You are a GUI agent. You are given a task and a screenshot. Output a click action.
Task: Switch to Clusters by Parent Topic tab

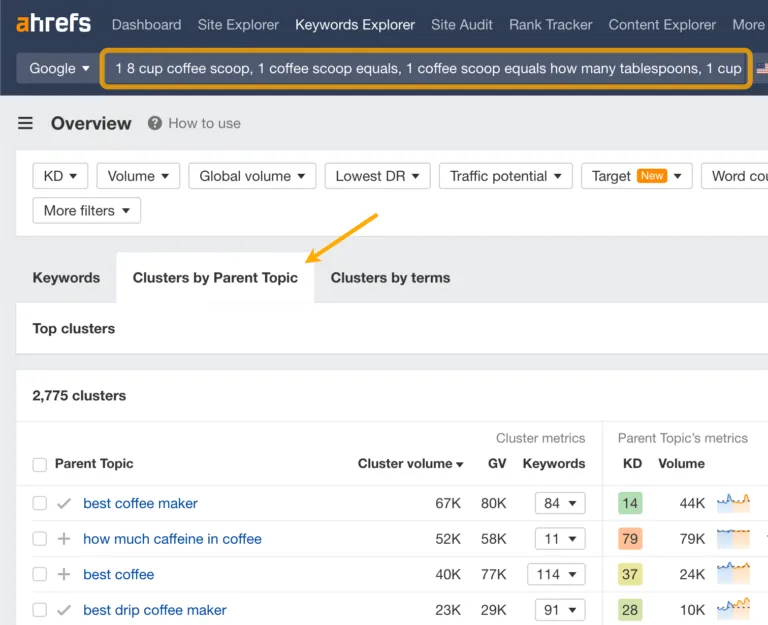click(215, 278)
